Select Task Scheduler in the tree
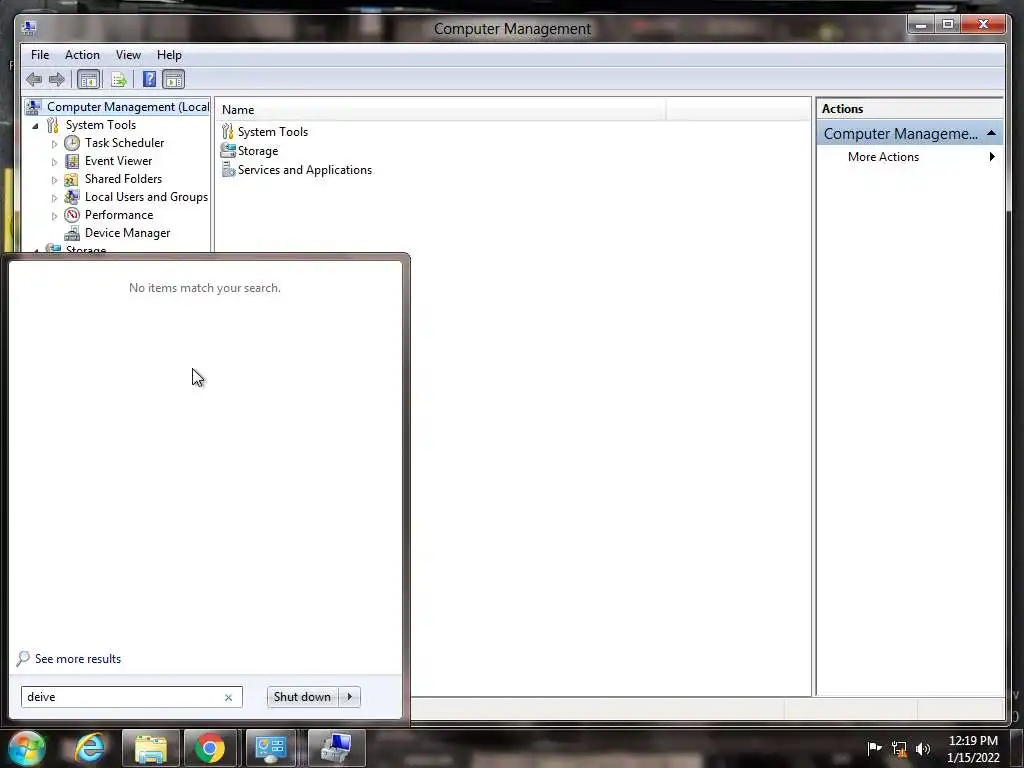The width and height of the screenshot is (1024, 768). (x=124, y=143)
